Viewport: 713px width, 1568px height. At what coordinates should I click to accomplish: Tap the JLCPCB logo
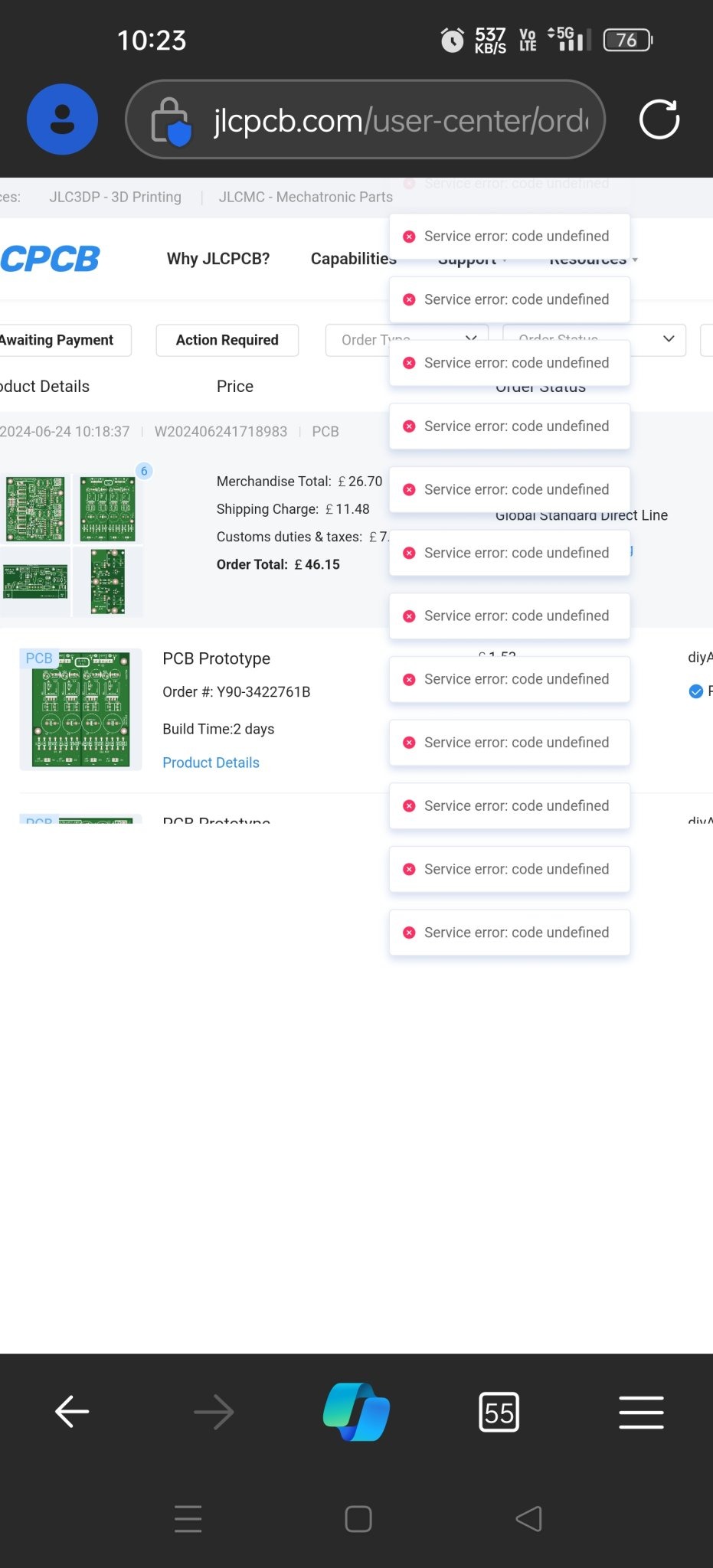50,259
